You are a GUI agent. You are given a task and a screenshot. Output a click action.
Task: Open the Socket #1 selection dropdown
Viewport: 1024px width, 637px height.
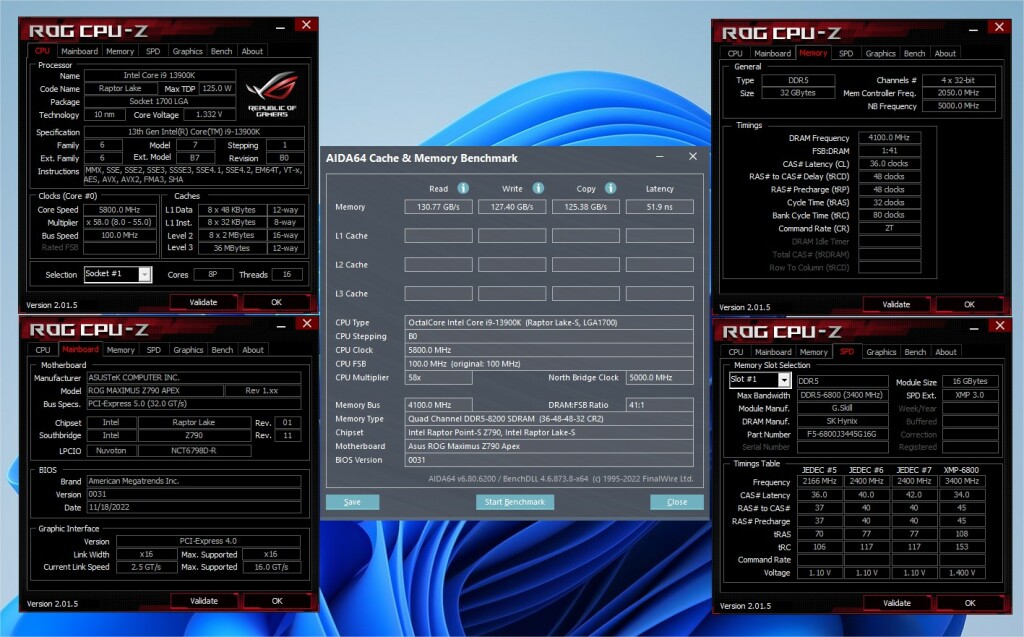tap(145, 274)
